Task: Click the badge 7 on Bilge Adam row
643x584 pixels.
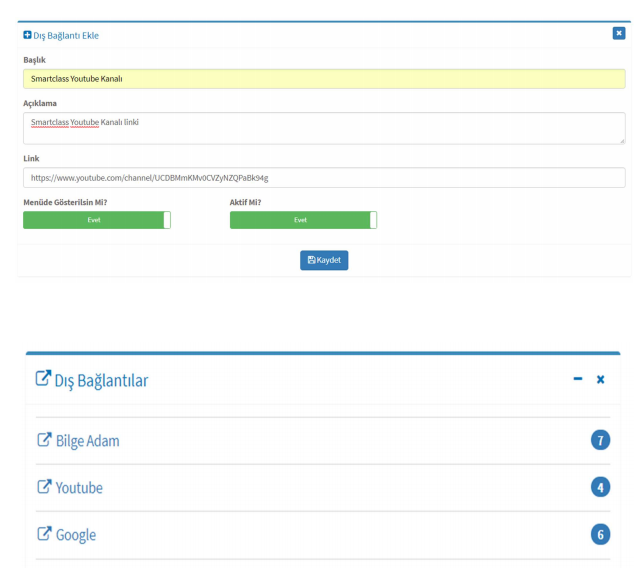Action: point(600,440)
